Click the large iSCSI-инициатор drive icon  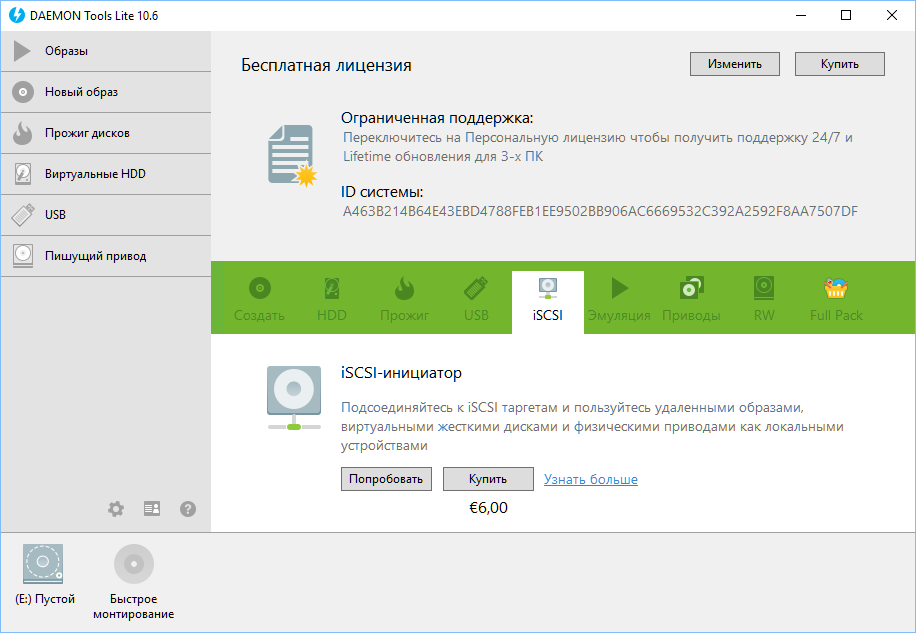pos(294,398)
